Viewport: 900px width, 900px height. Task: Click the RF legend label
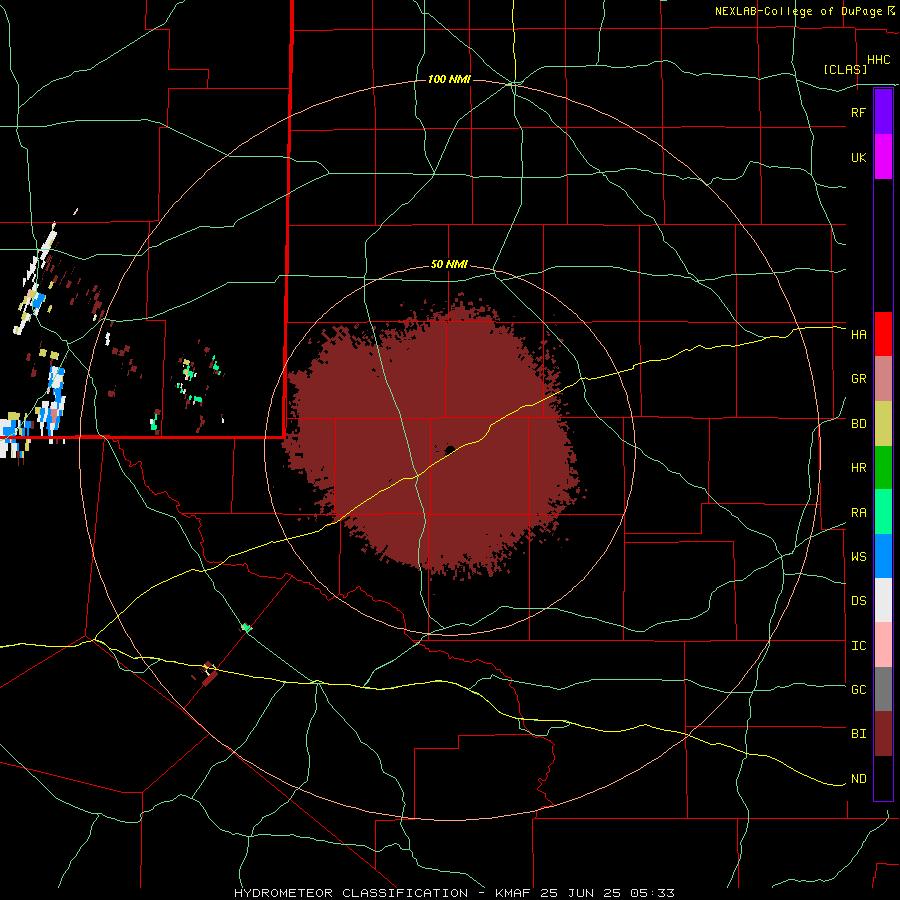coord(858,112)
